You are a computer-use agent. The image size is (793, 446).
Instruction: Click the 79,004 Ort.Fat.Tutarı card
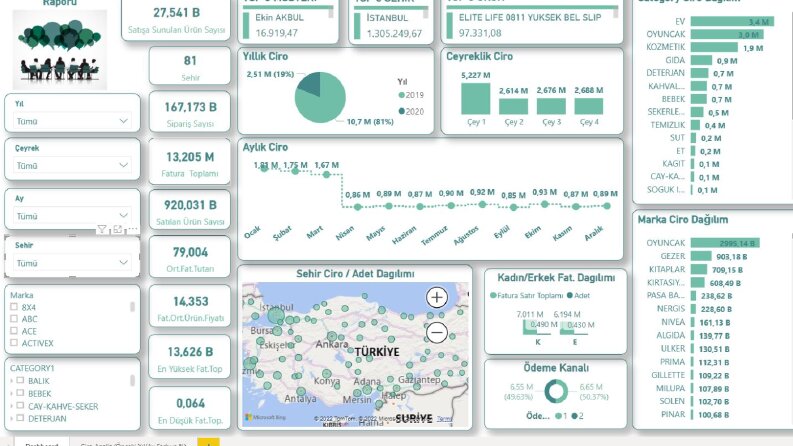point(190,257)
